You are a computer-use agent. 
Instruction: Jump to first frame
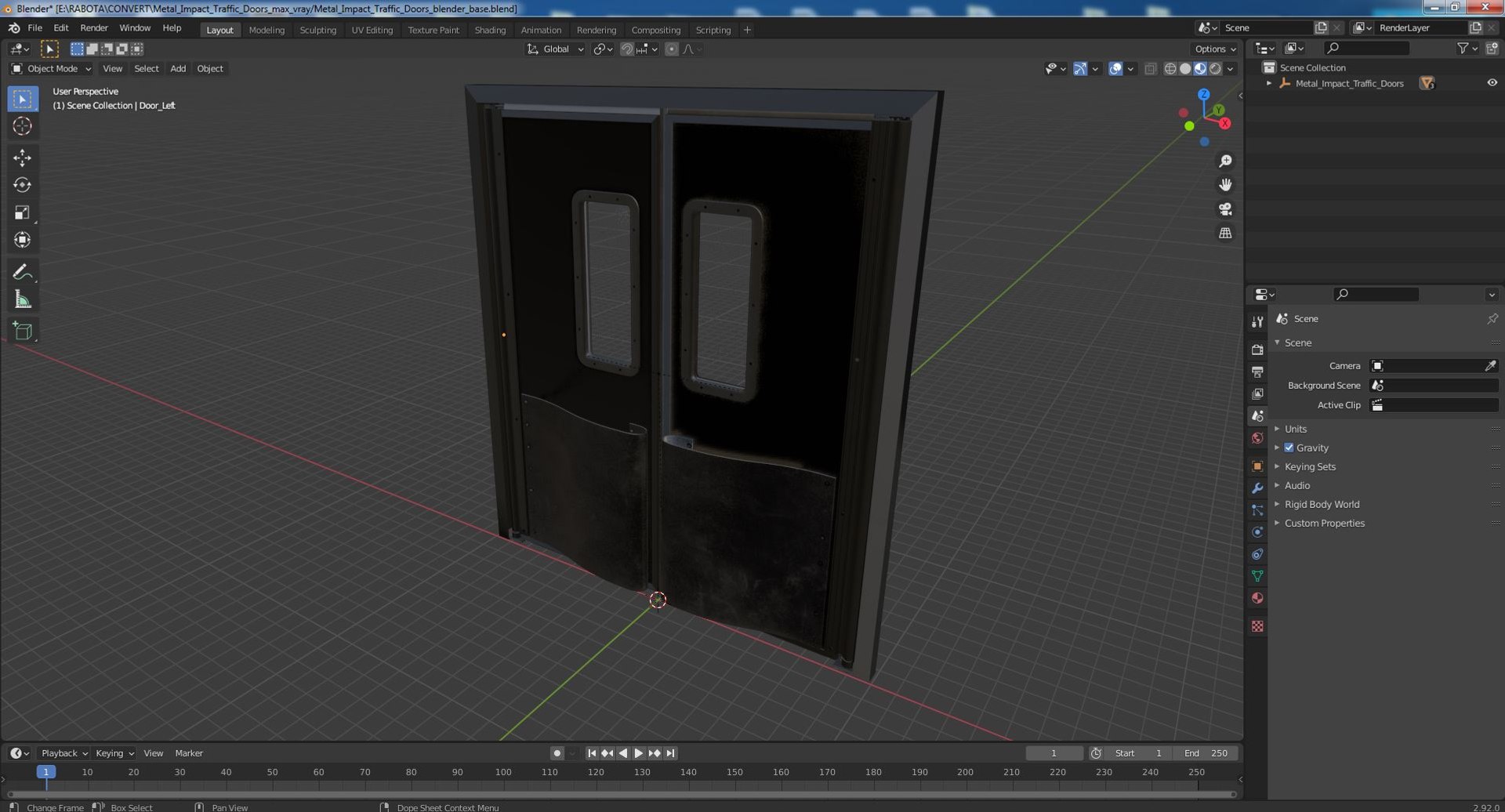tap(592, 753)
